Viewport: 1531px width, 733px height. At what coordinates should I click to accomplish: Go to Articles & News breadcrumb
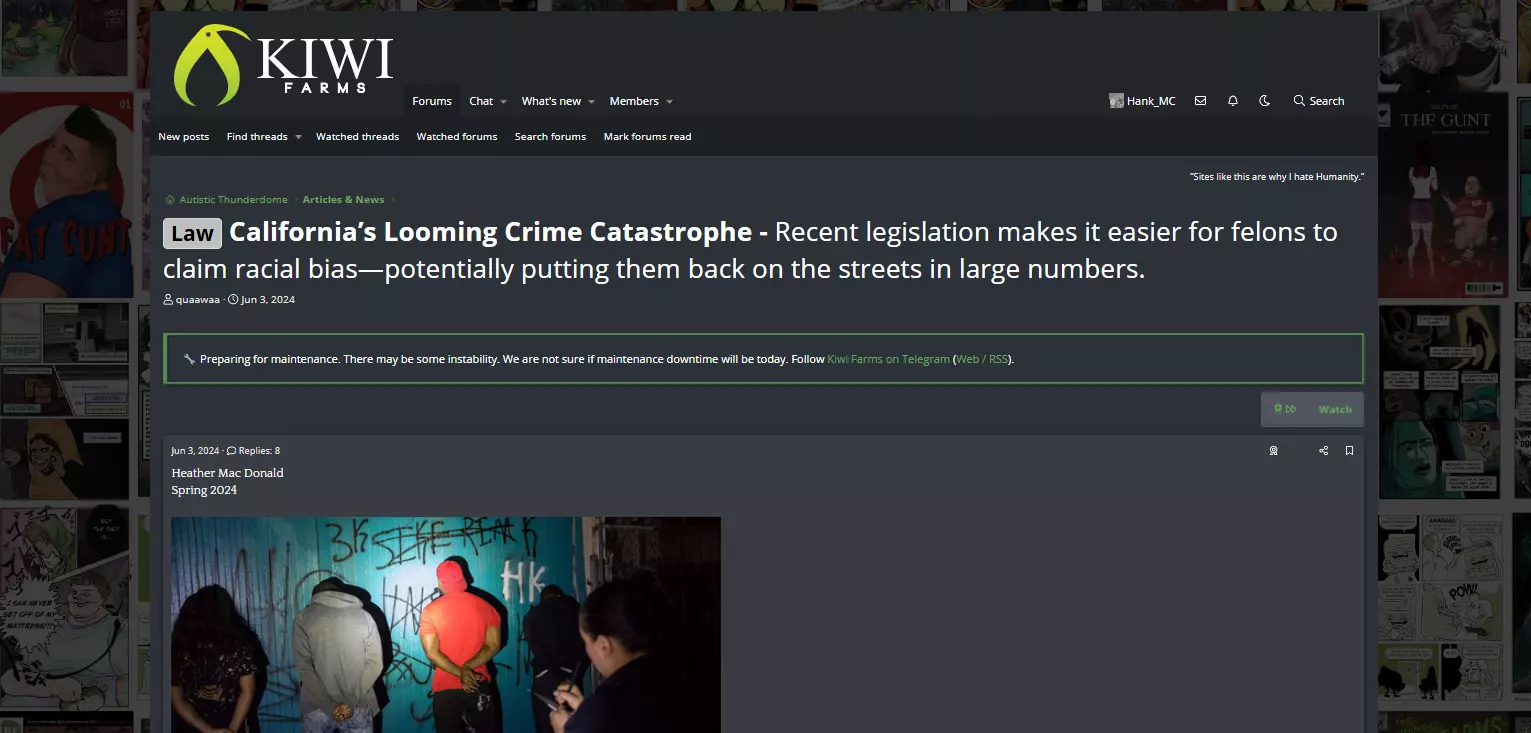[343, 200]
